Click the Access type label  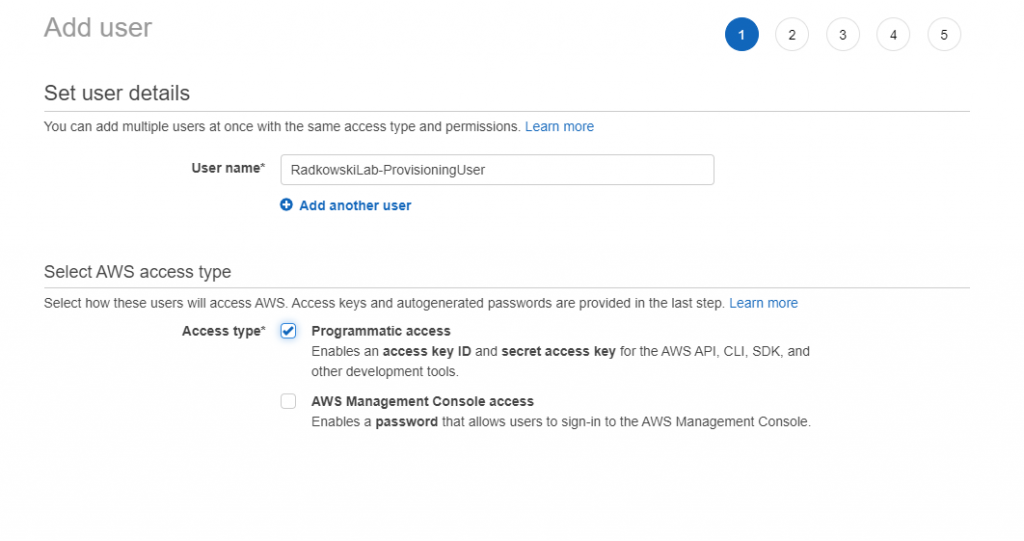click(x=223, y=331)
